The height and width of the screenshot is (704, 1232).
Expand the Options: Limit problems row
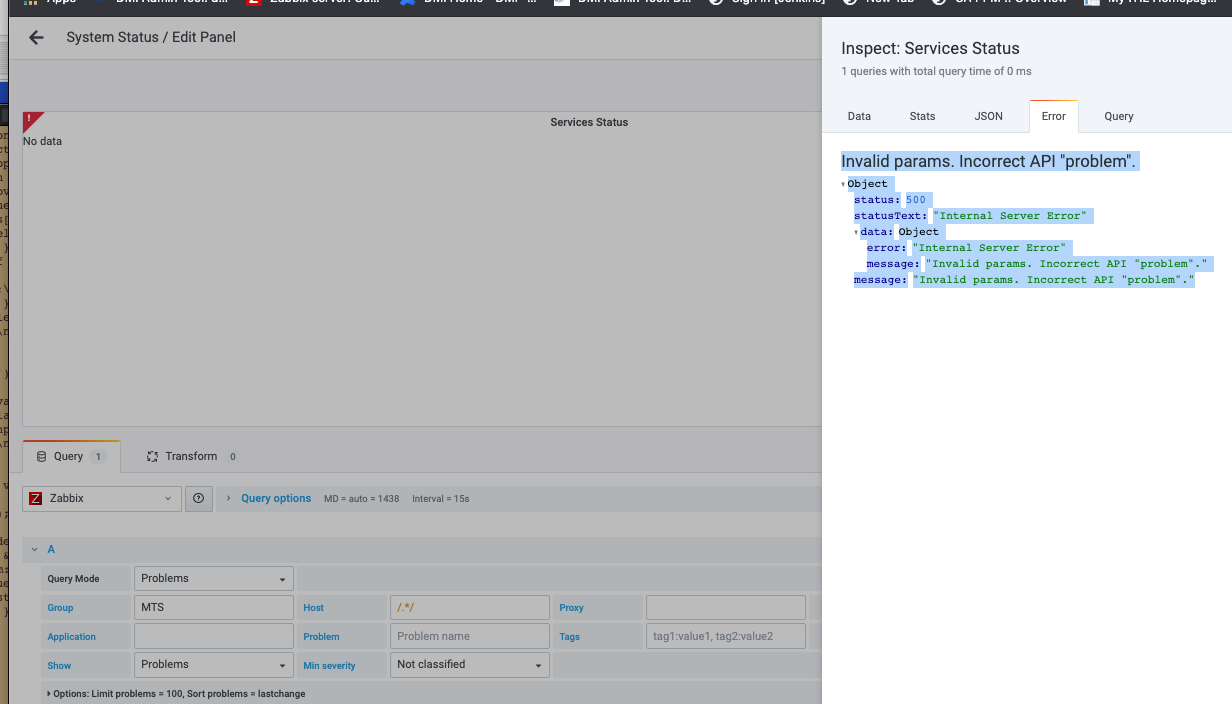pos(178,693)
